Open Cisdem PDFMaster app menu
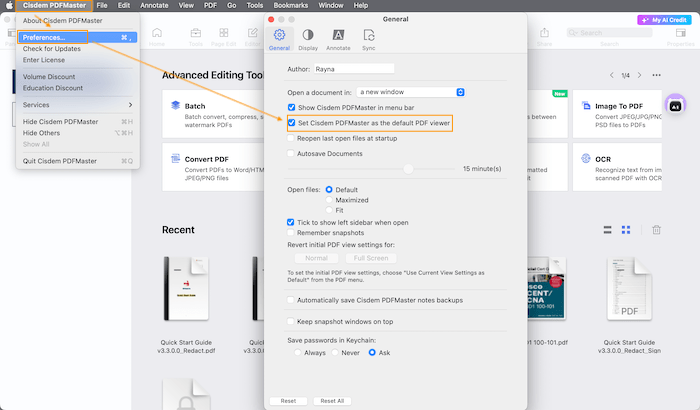 [x=54, y=5]
